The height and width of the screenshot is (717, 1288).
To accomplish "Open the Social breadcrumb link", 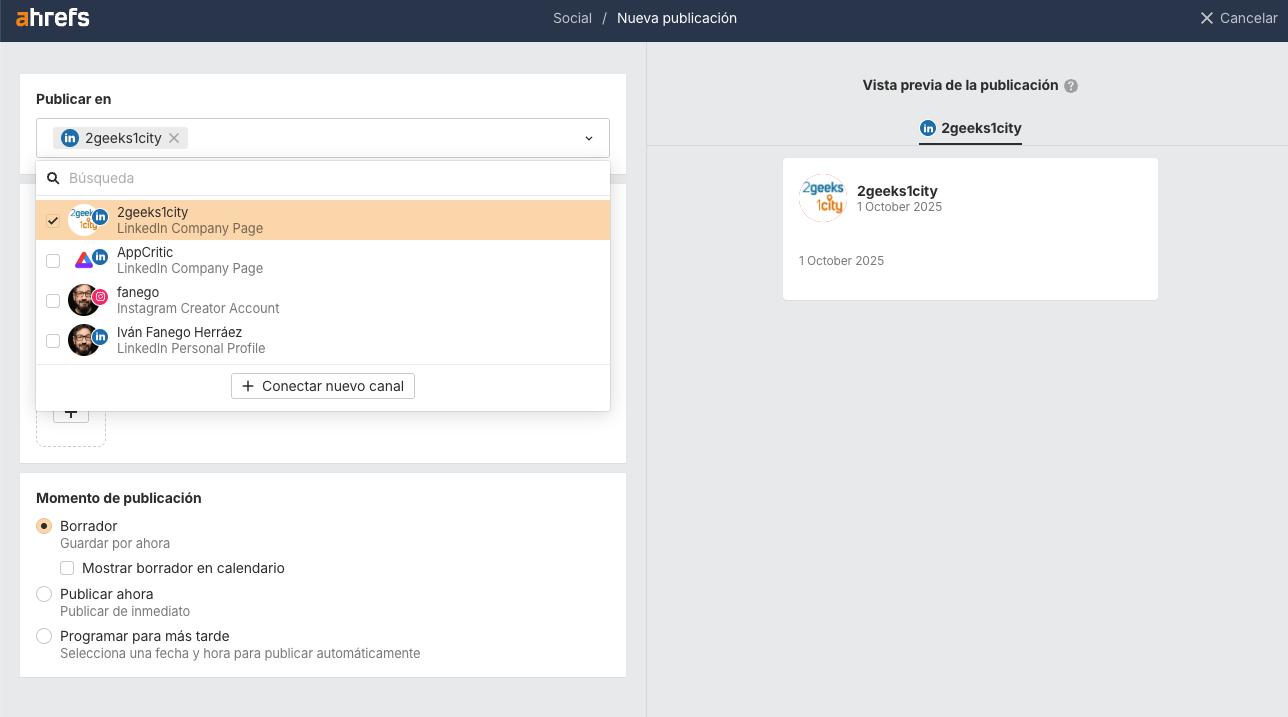I will click(572, 18).
